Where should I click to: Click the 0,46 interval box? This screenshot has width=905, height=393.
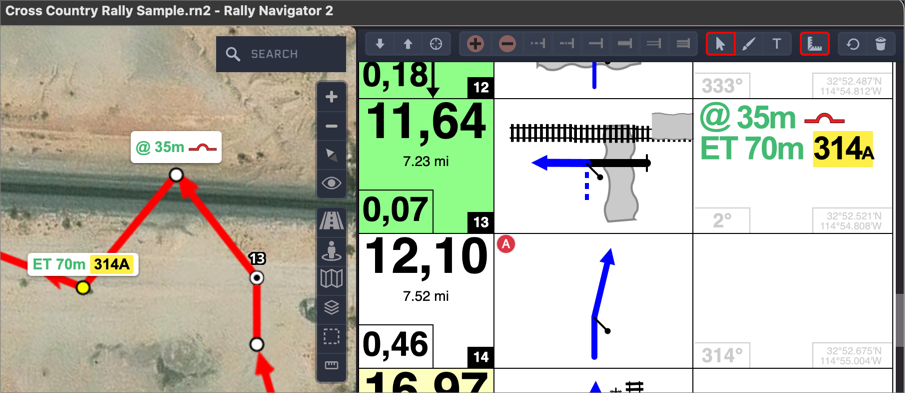(396, 346)
